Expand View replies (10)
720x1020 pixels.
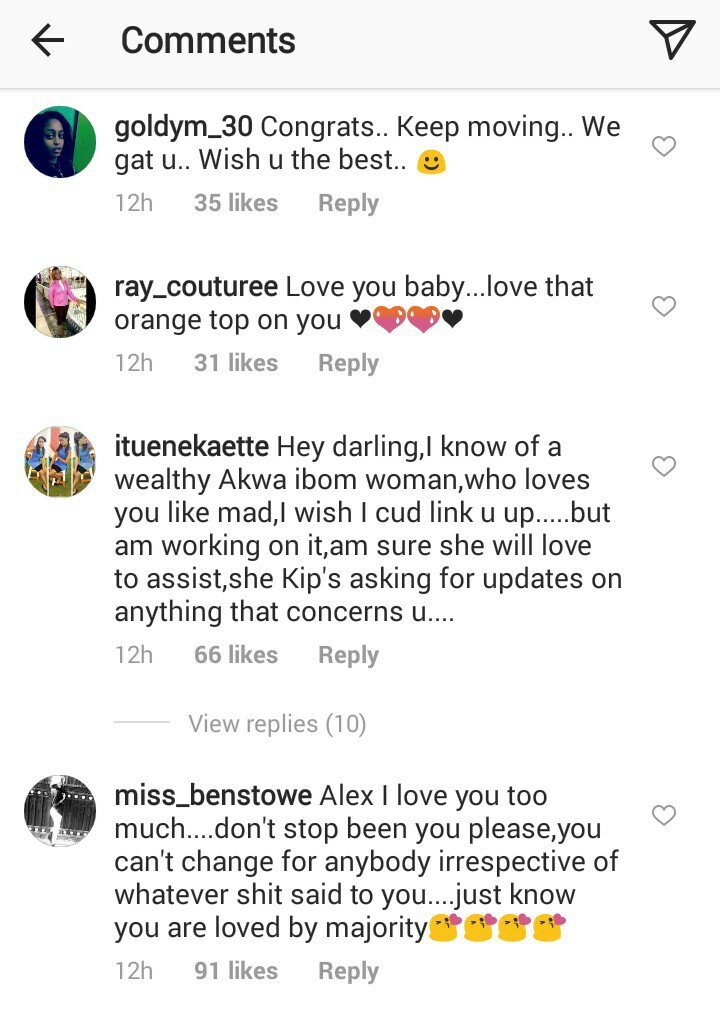[277, 723]
